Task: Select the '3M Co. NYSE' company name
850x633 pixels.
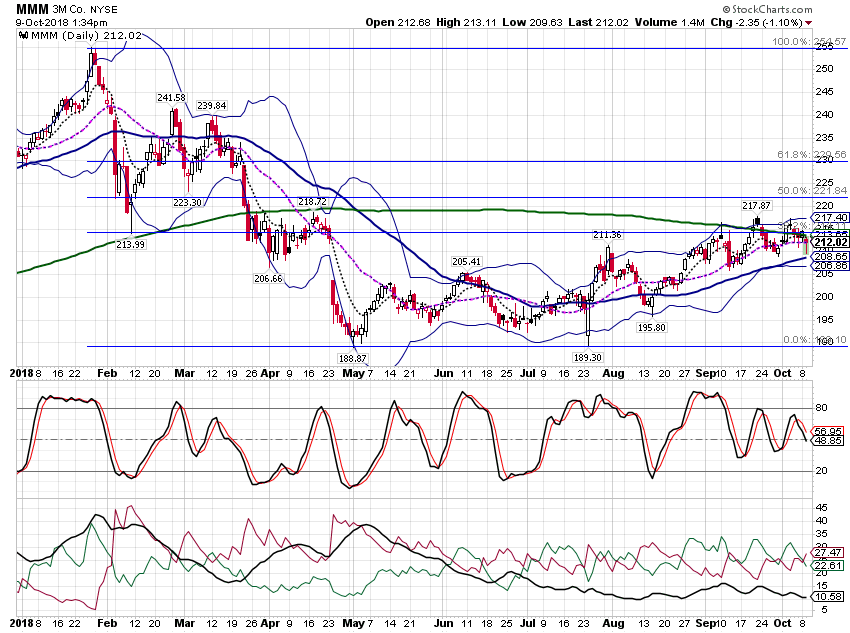Action: pyautogui.click(x=85, y=10)
